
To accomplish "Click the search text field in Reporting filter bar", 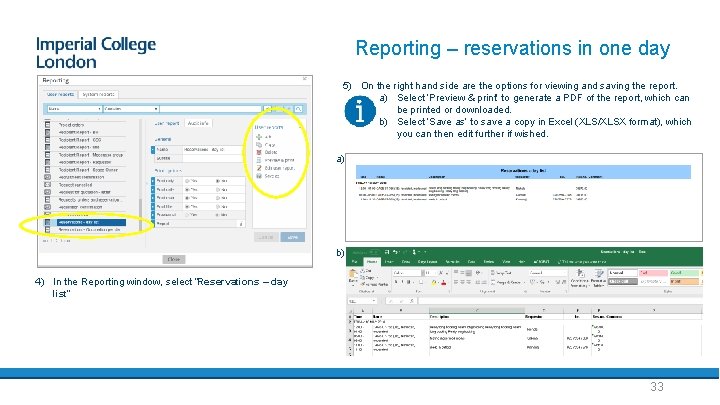I will (x=210, y=109).
